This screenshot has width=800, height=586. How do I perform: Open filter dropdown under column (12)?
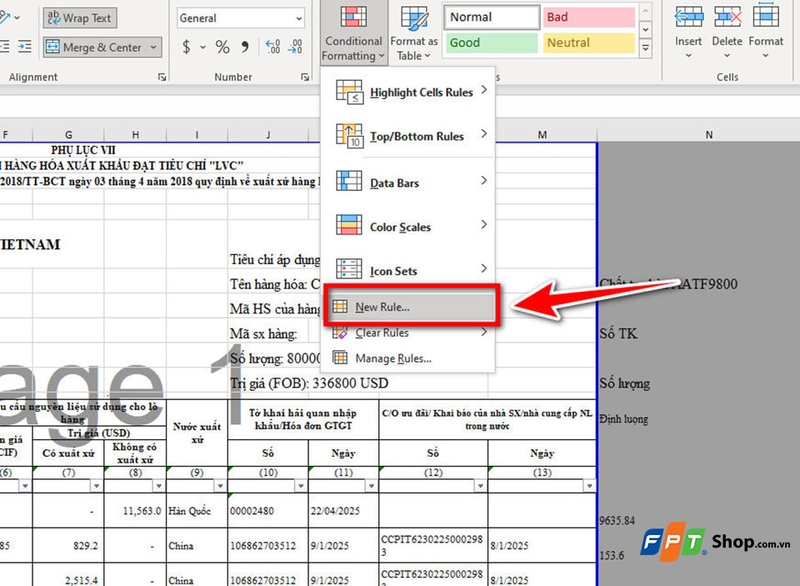(x=480, y=486)
